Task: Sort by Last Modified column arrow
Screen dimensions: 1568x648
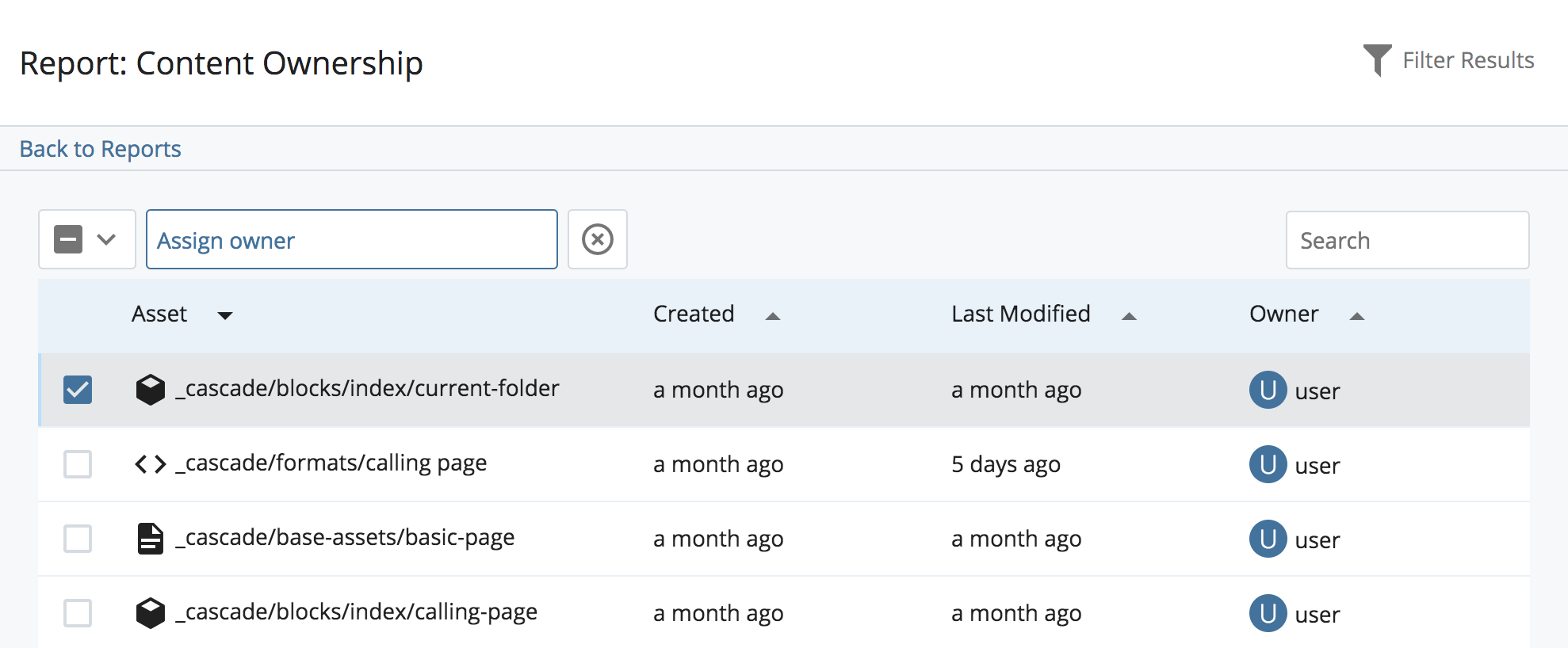Action: pos(1130,316)
